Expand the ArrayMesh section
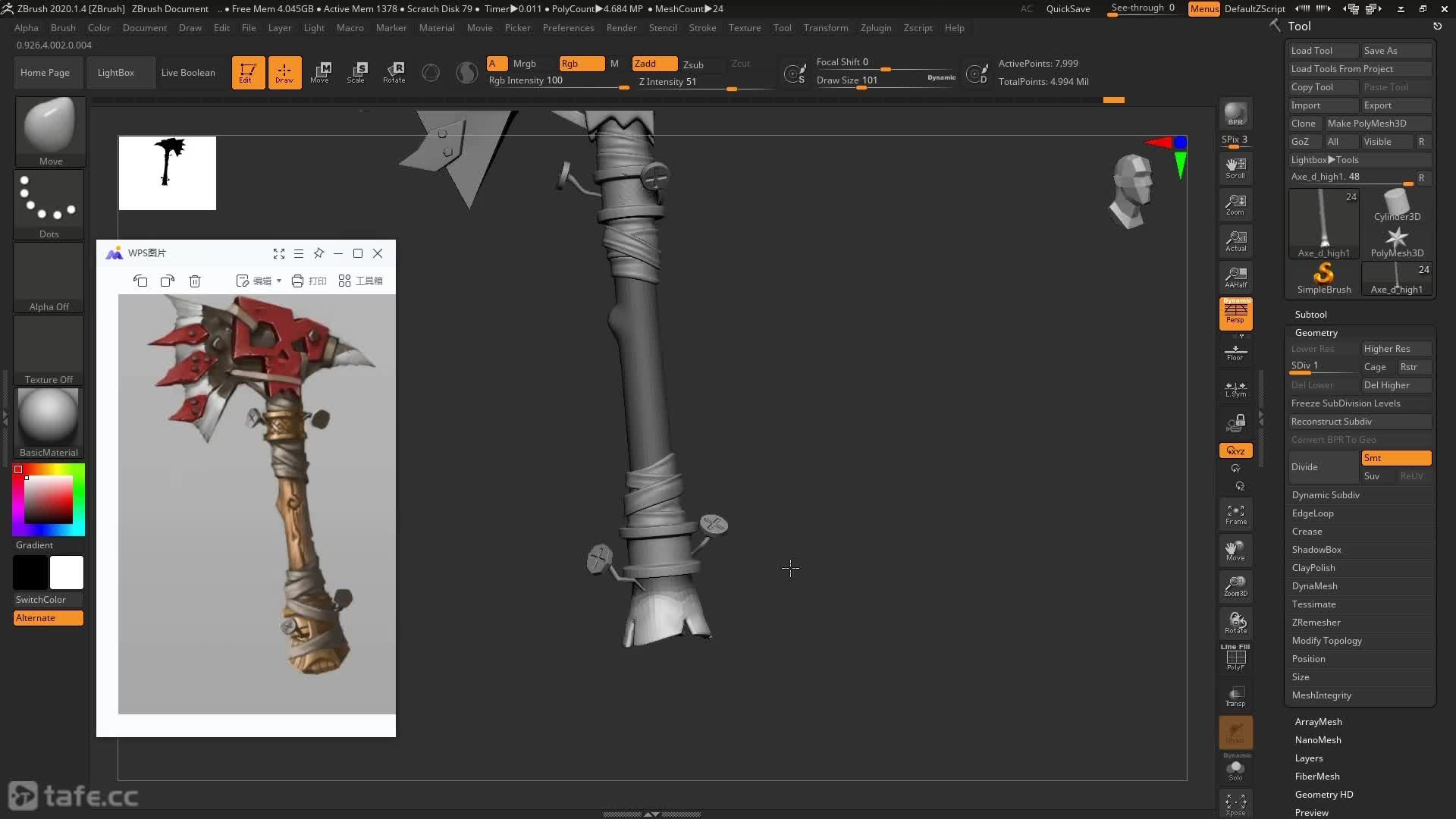This screenshot has height=819, width=1456. pos(1318,722)
